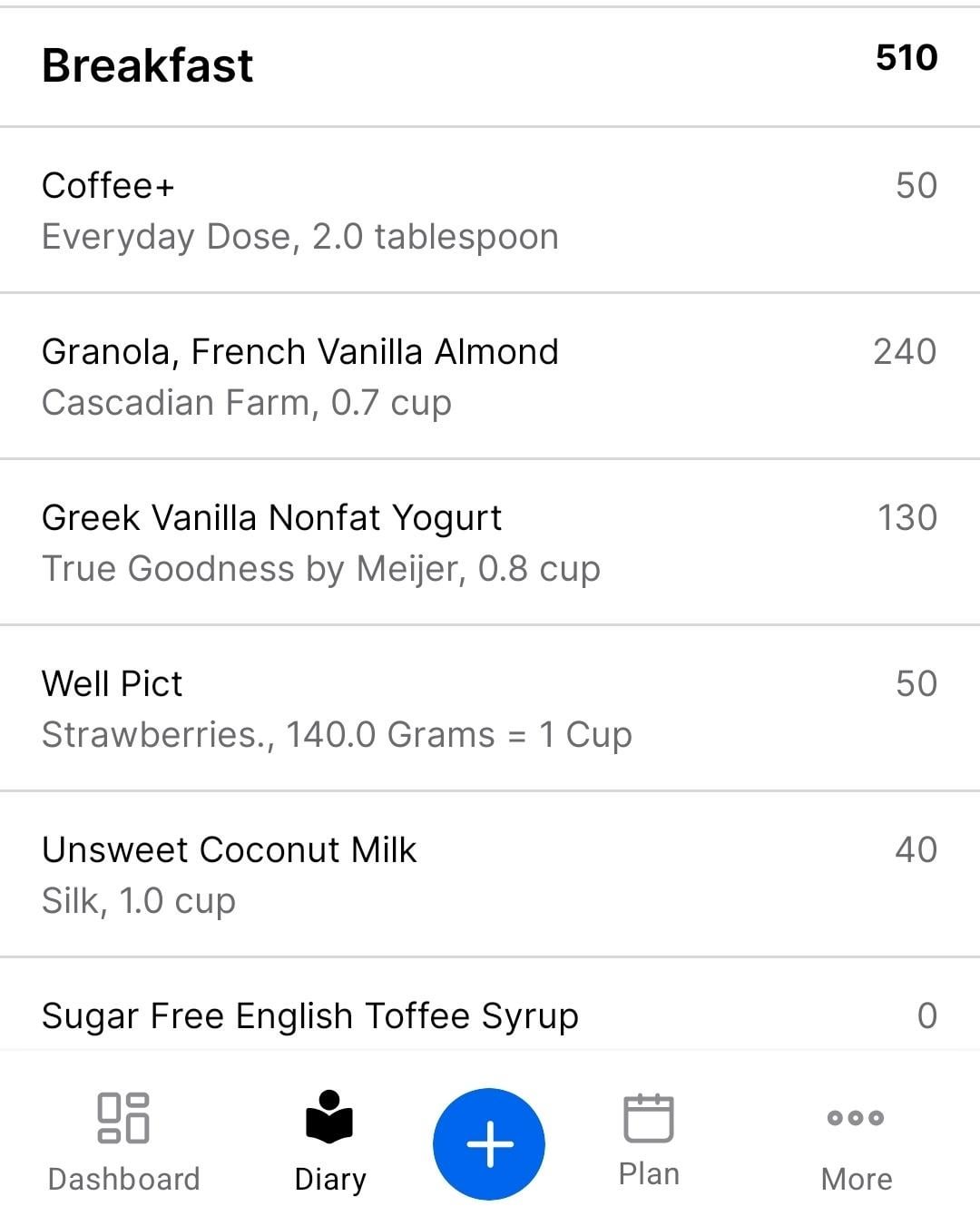Open the Coffee+ Everyday Dose entry

490,210
